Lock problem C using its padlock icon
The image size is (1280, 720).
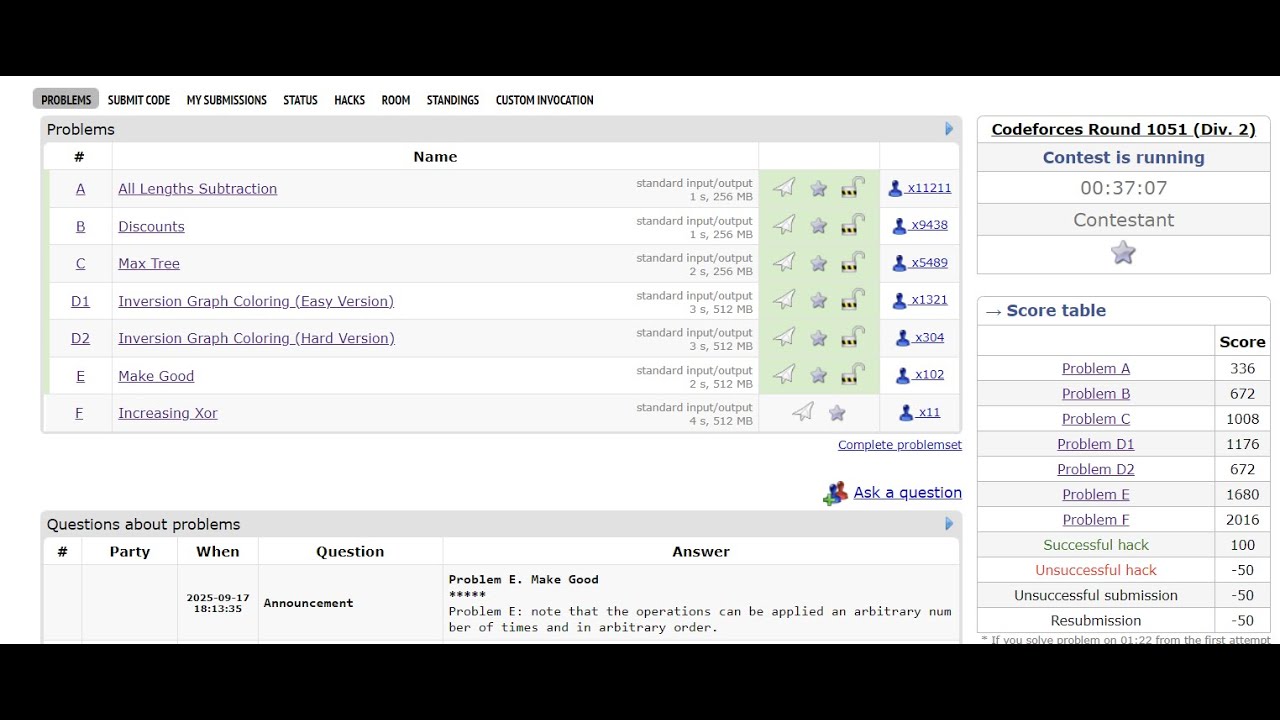(x=853, y=263)
